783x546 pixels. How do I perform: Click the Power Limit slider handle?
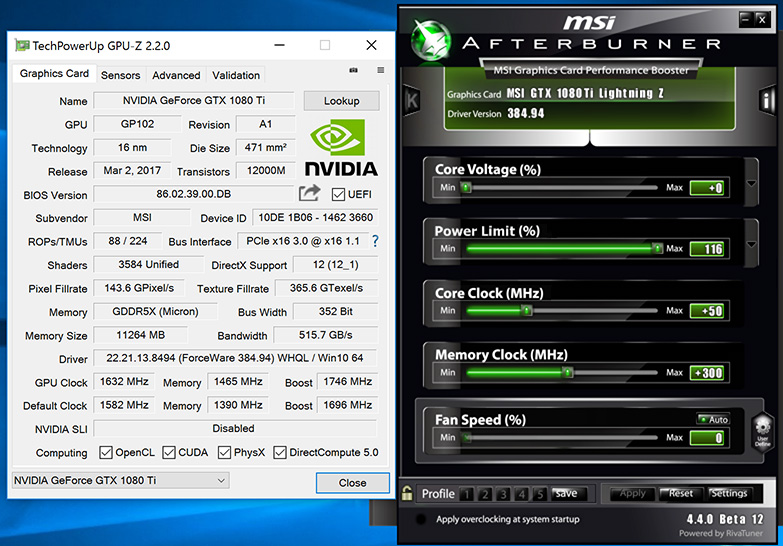(x=658, y=248)
